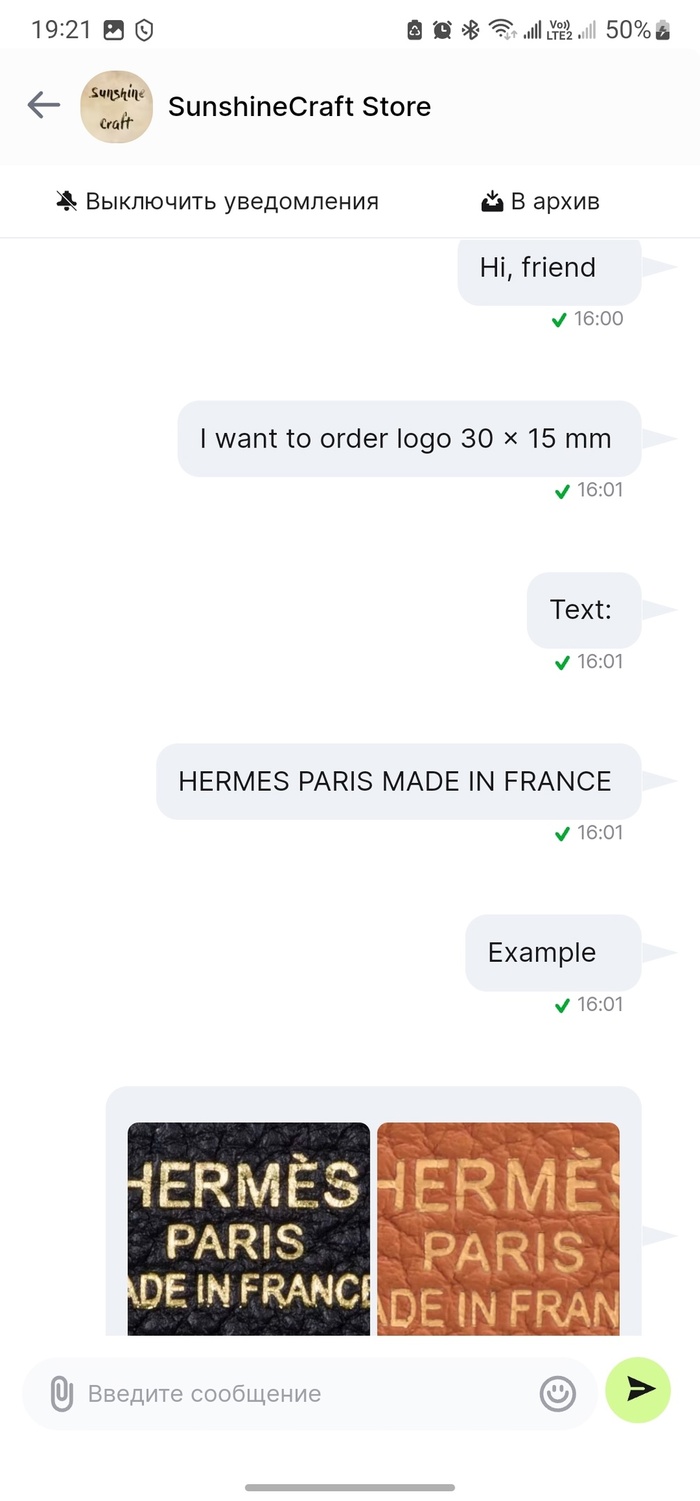This screenshot has height=1501, width=700.
Task: Open the emoji picker smiley icon
Action: click(558, 1393)
